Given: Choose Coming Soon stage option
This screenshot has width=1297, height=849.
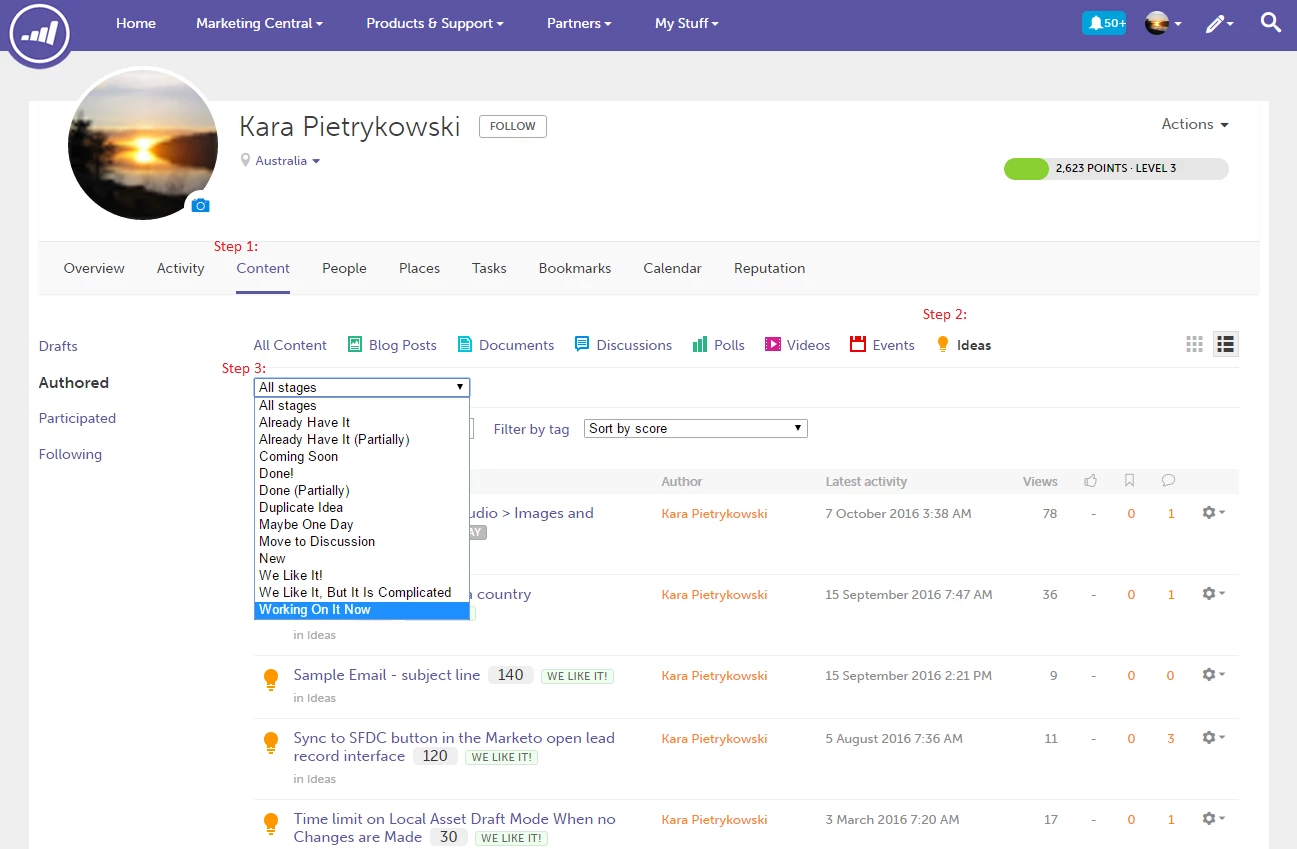Looking at the screenshot, I should coord(362,456).
